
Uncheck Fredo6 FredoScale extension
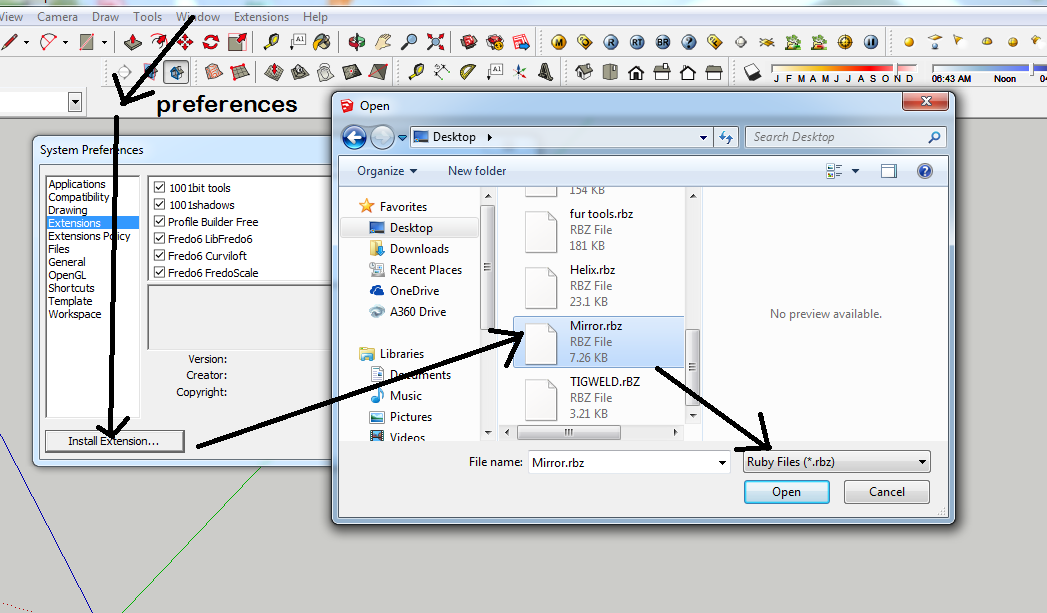pyautogui.click(x=160, y=272)
